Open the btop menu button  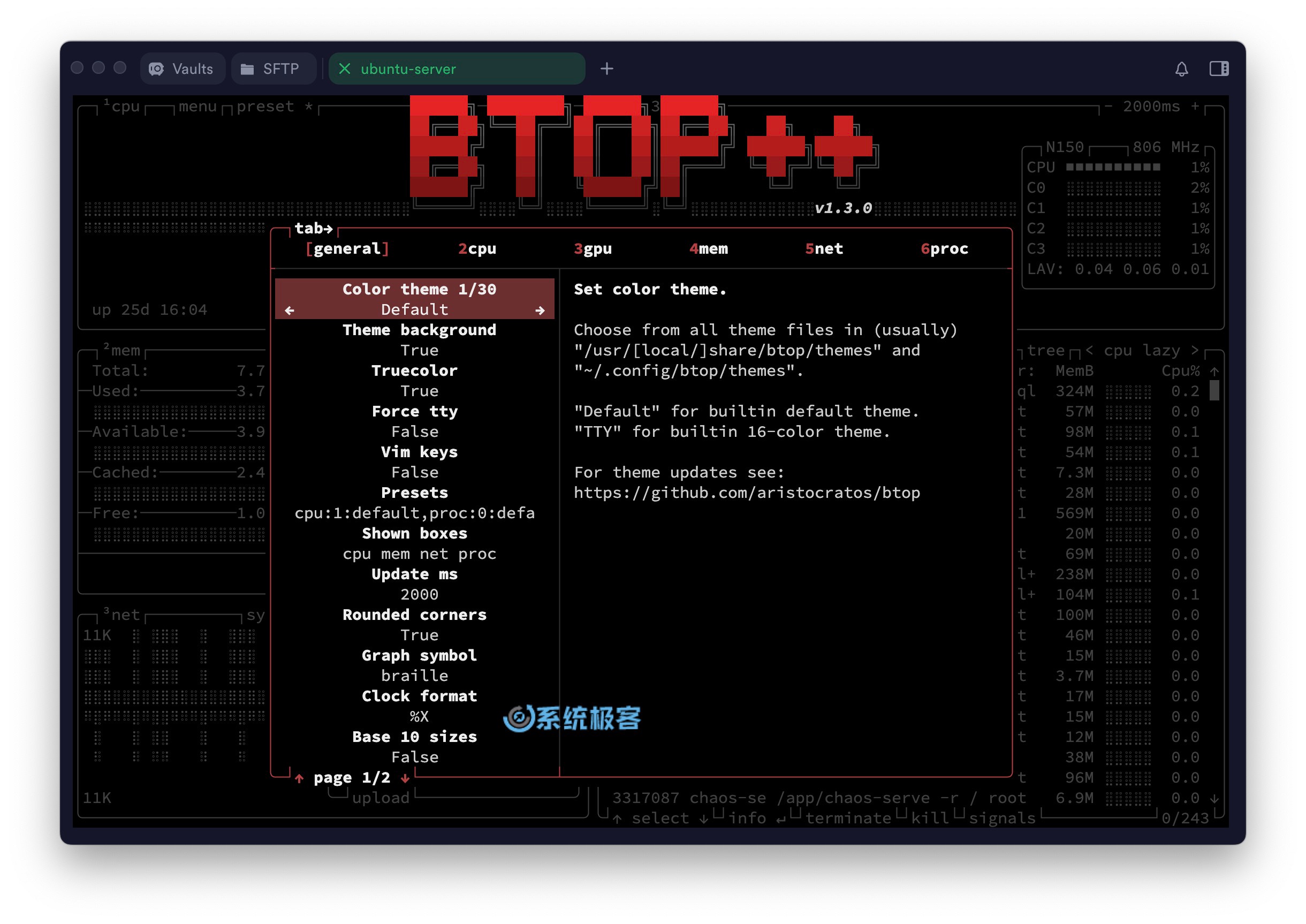tap(198, 107)
